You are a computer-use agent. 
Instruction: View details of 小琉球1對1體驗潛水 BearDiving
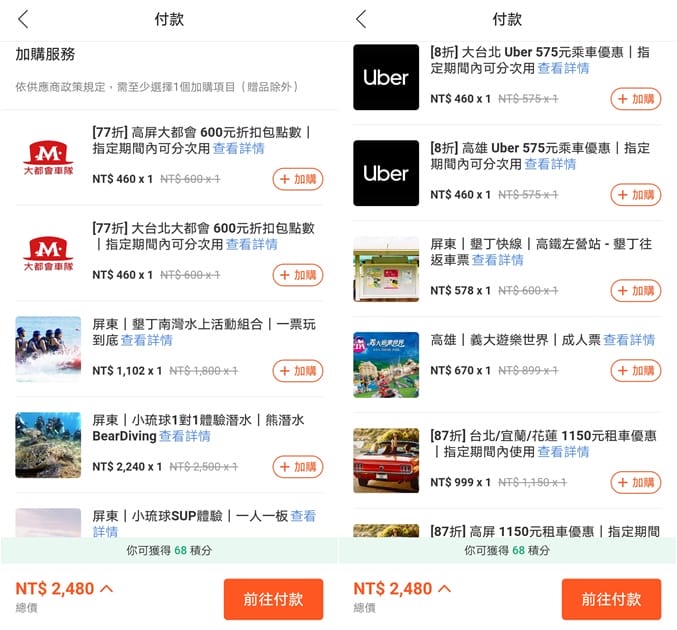pos(184,436)
